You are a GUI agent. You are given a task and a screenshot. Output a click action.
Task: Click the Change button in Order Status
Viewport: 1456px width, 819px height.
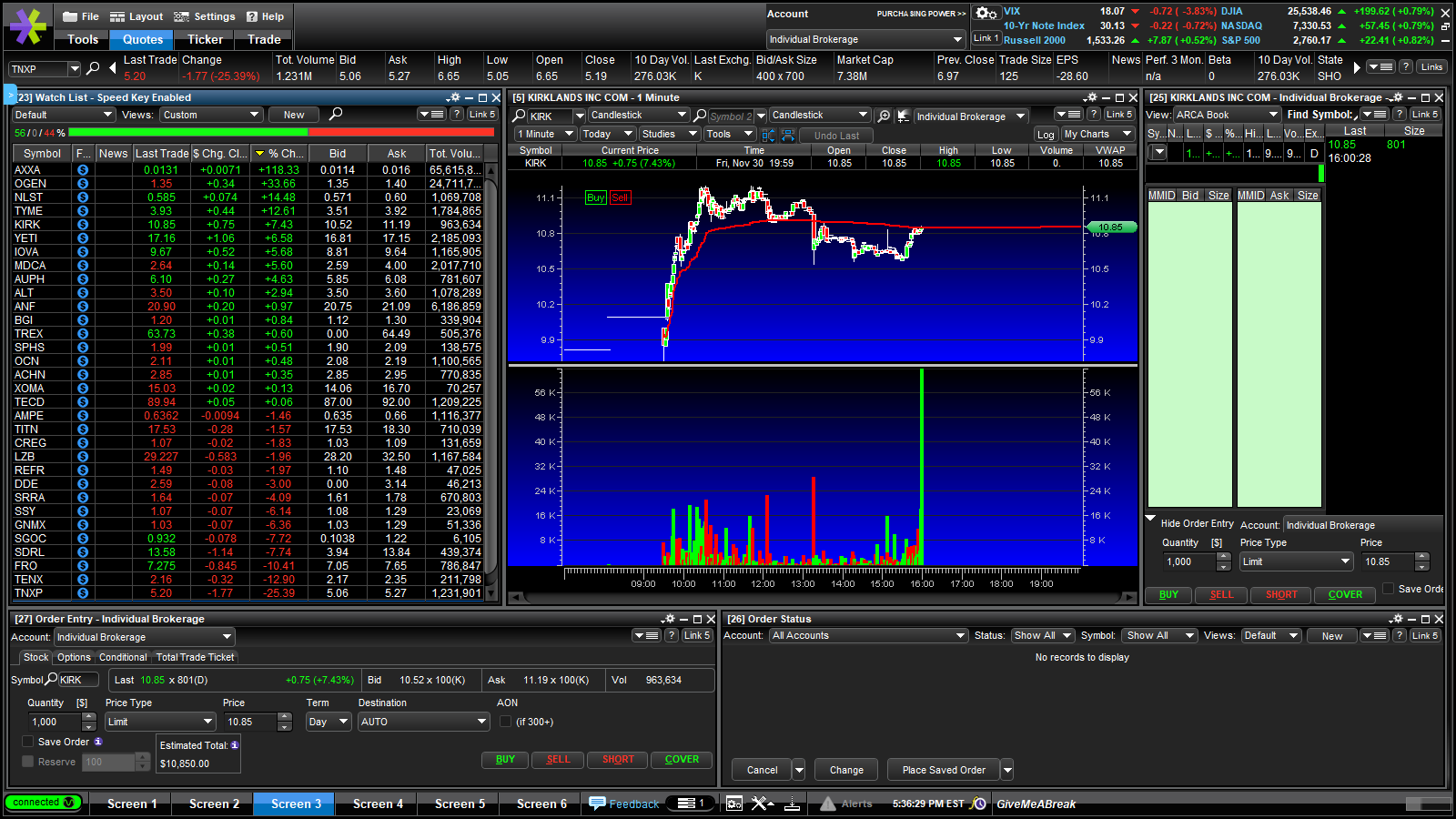click(846, 770)
